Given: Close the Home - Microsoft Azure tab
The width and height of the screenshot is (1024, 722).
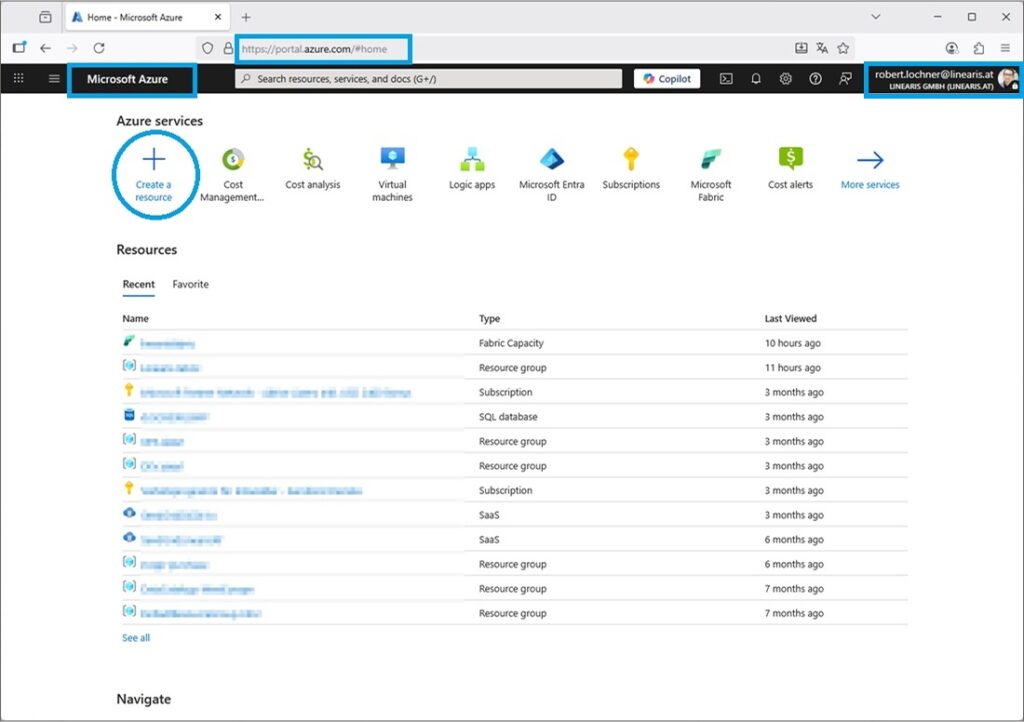Looking at the screenshot, I should [218, 17].
